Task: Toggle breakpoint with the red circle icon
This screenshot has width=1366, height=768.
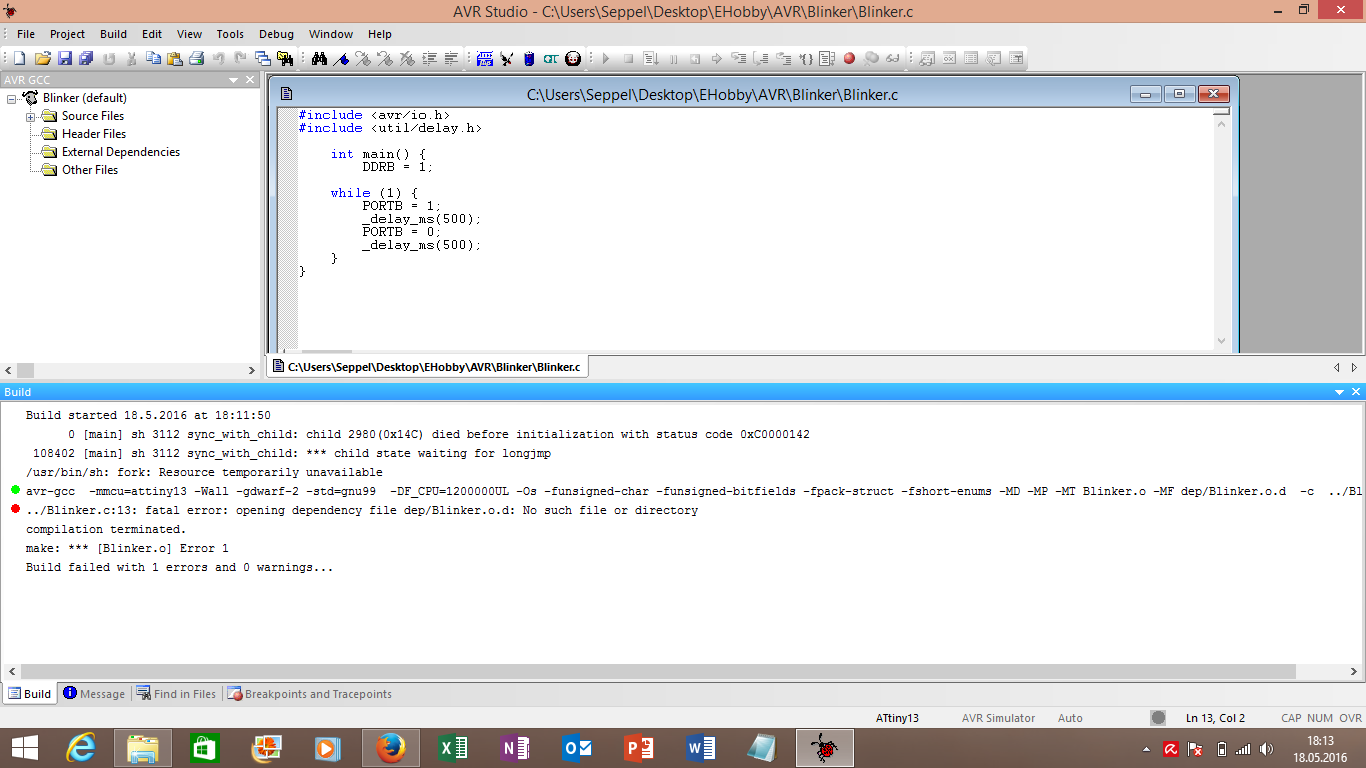Action: (x=849, y=59)
